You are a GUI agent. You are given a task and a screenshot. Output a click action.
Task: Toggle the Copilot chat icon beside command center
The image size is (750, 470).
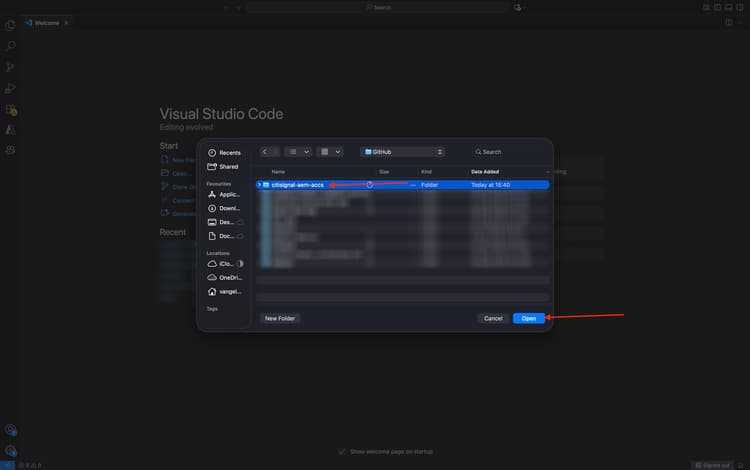[518, 7]
